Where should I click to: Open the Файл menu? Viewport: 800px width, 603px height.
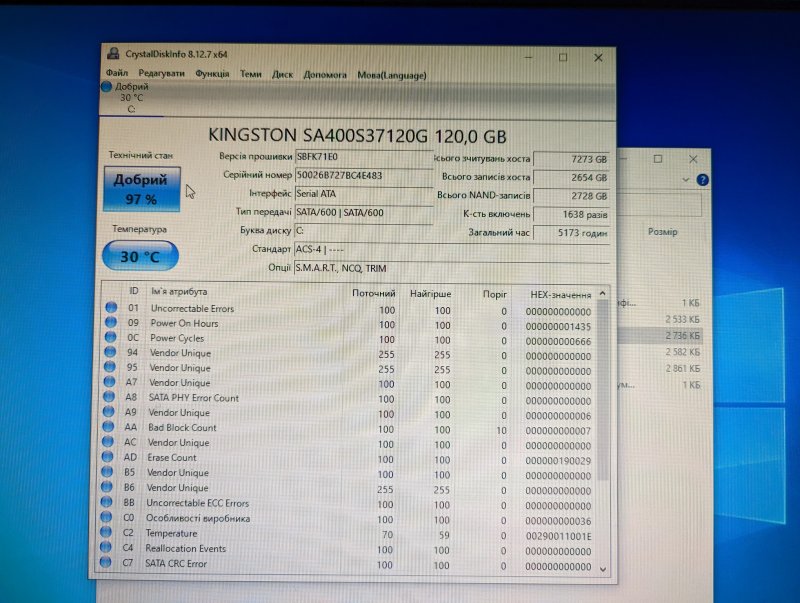coord(116,74)
